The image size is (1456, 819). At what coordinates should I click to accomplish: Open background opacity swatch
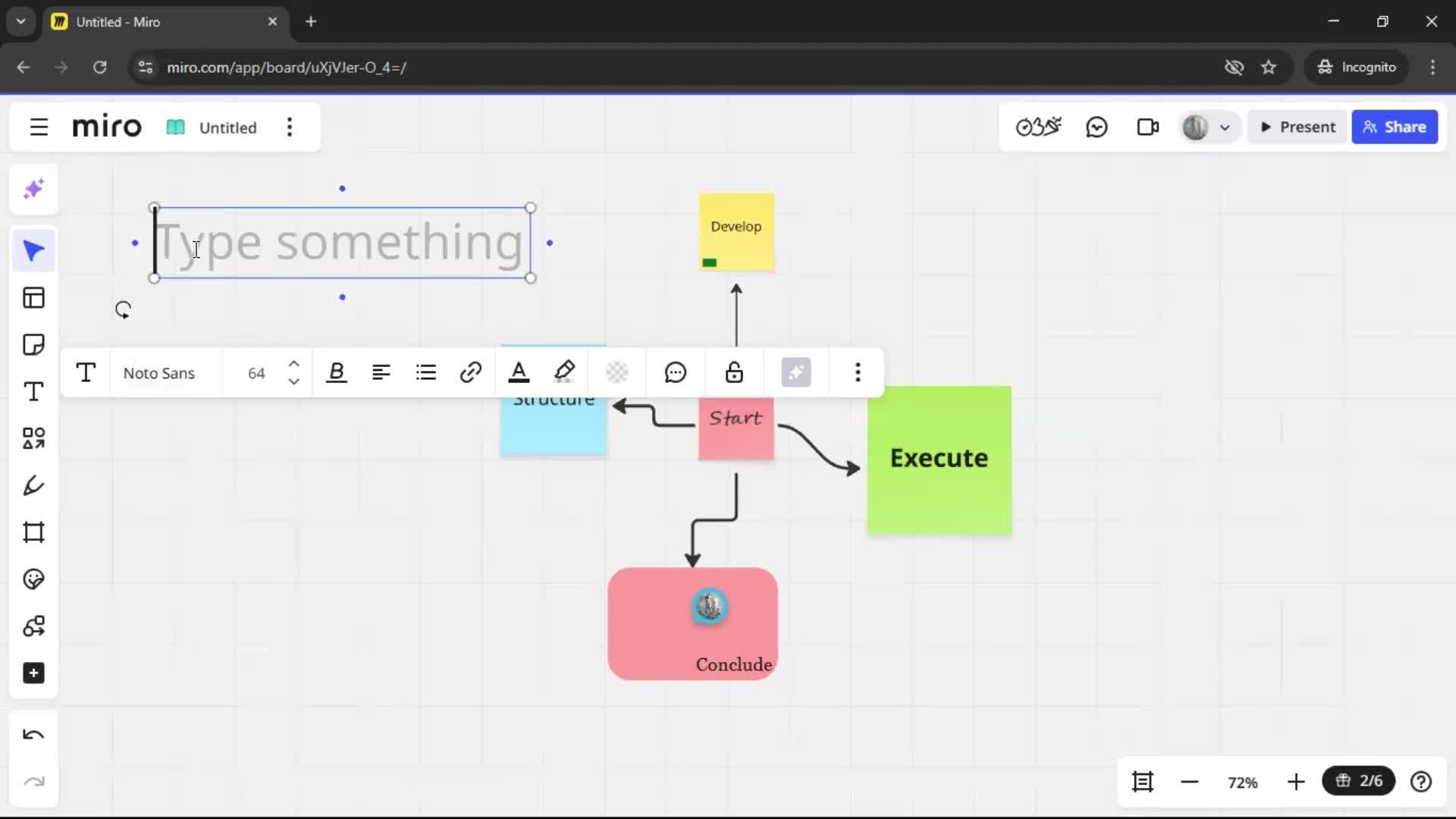pos(617,373)
